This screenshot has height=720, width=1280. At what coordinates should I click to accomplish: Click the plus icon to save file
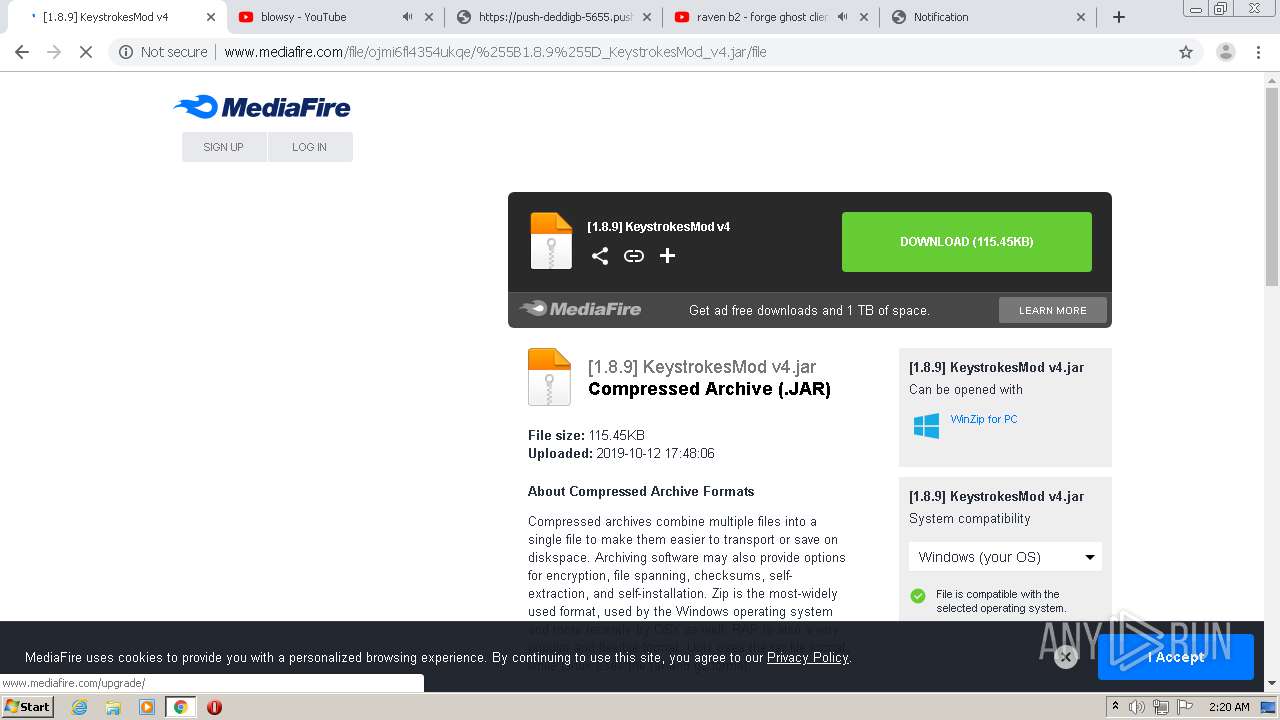coord(668,256)
